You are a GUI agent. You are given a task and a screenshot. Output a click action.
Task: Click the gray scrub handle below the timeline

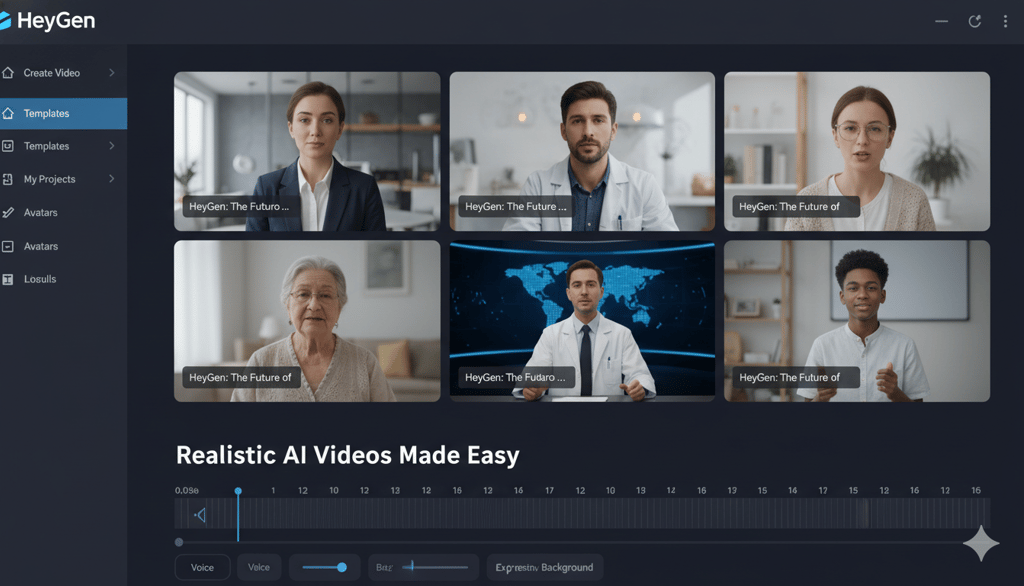coord(179,542)
